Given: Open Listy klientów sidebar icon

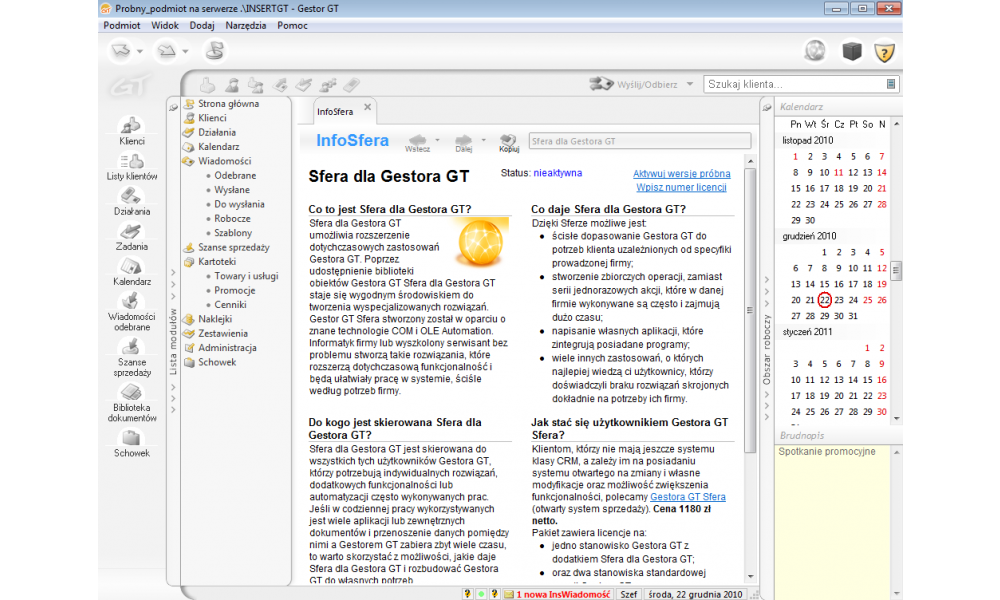Looking at the screenshot, I should pos(131,166).
